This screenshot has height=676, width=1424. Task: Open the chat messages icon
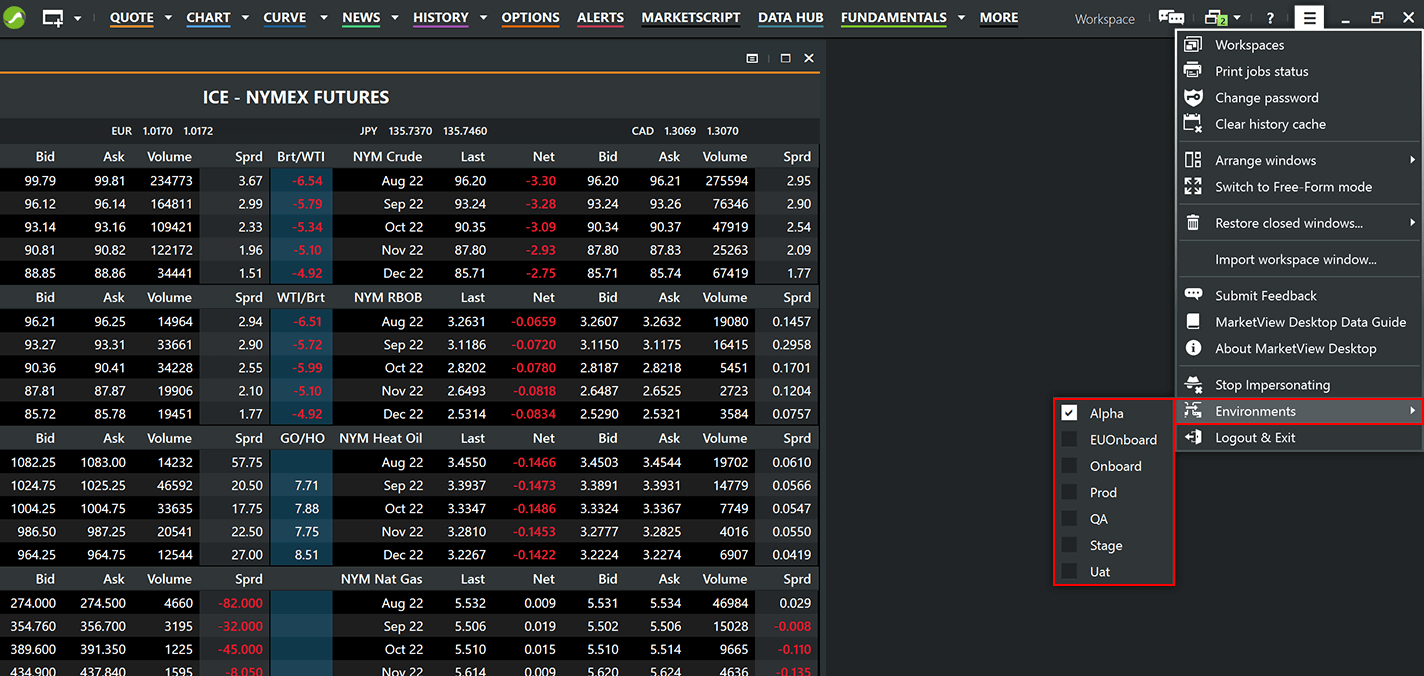pyautogui.click(x=1171, y=18)
